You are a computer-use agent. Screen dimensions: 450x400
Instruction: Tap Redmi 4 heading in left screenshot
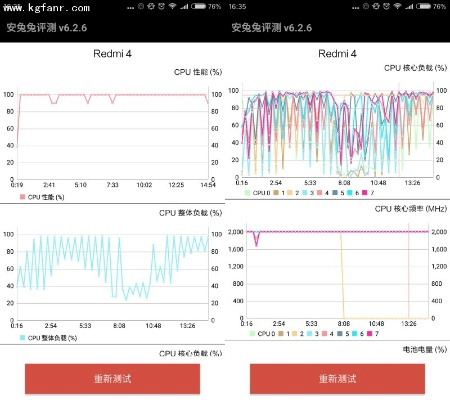[x=112, y=54]
